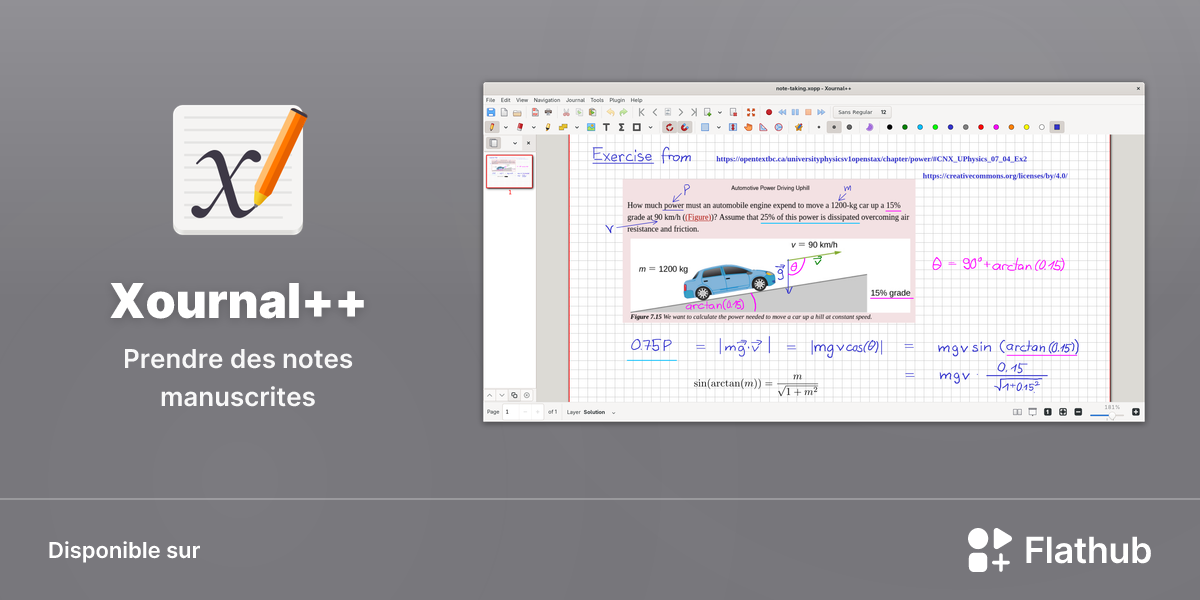Image resolution: width=1200 pixels, height=600 pixels.
Task: Click the LaTeX sigma tool icon
Action: click(621, 127)
